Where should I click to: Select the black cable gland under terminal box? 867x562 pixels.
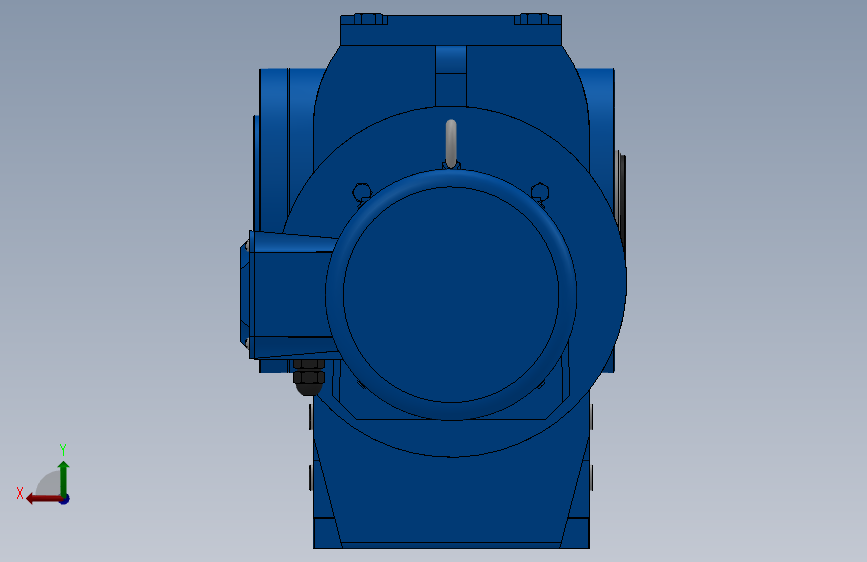(309, 377)
